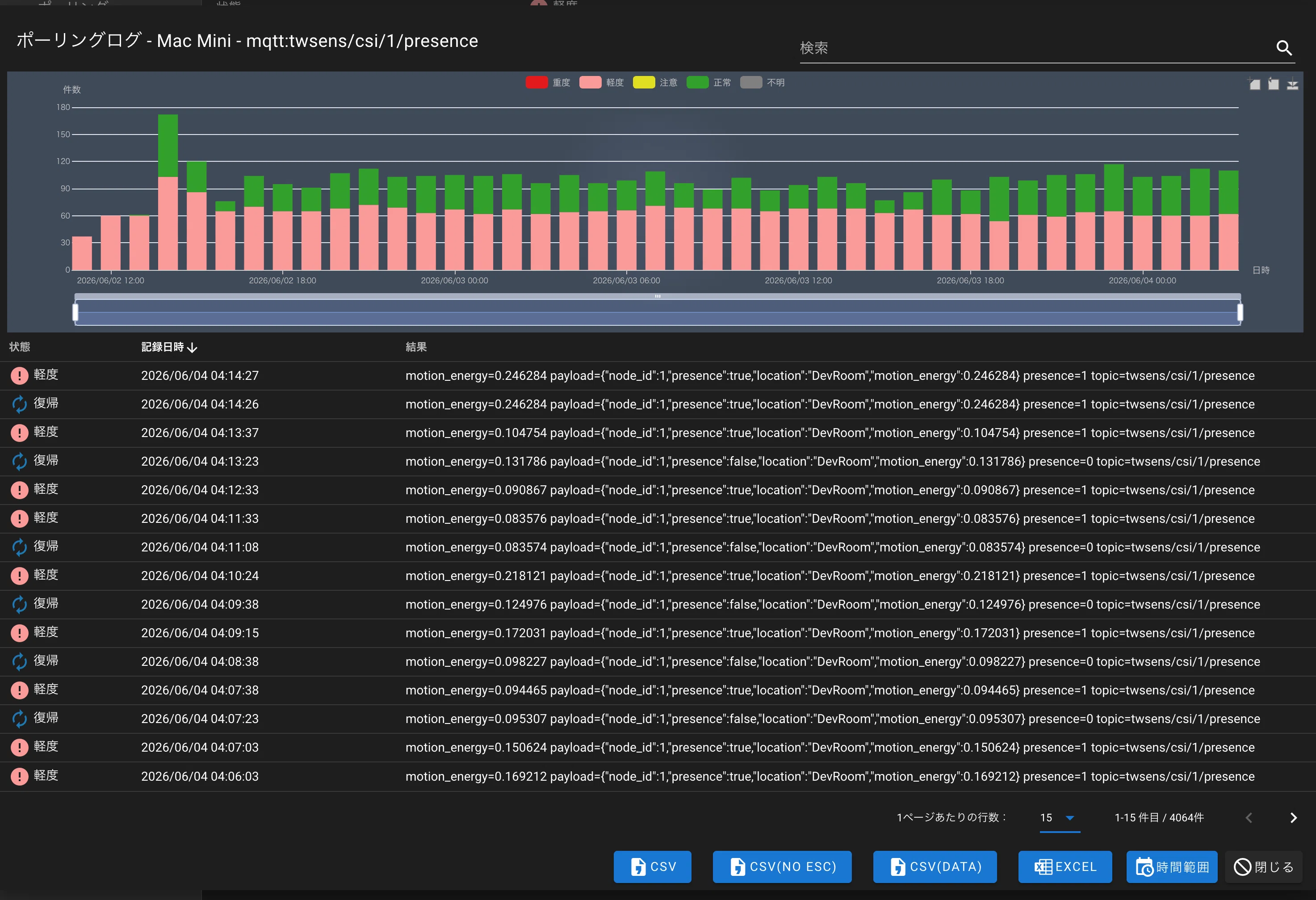
Task: Click the result text starting motion_energy=0.150624
Action: 830,747
